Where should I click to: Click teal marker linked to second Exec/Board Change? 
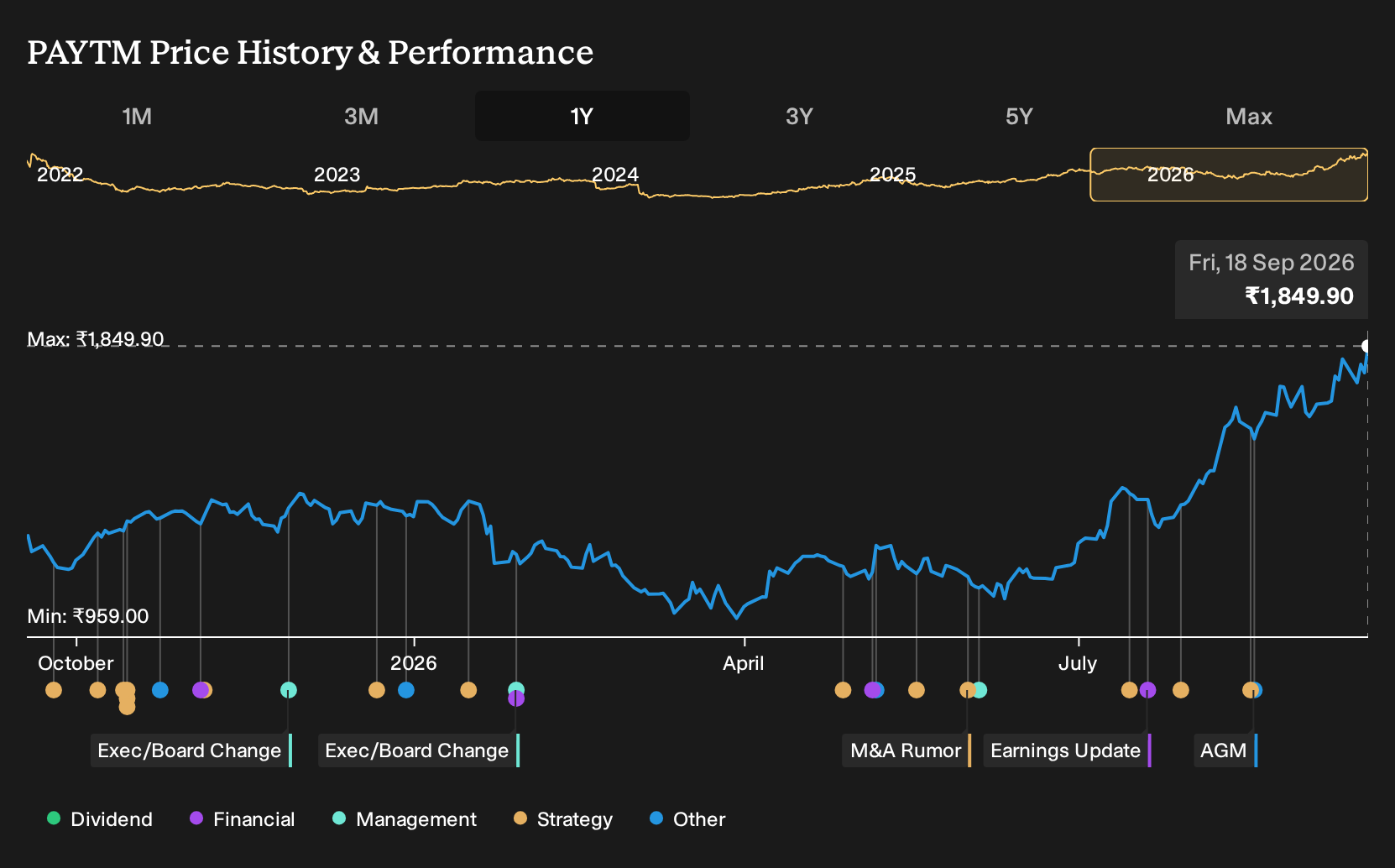click(x=516, y=689)
